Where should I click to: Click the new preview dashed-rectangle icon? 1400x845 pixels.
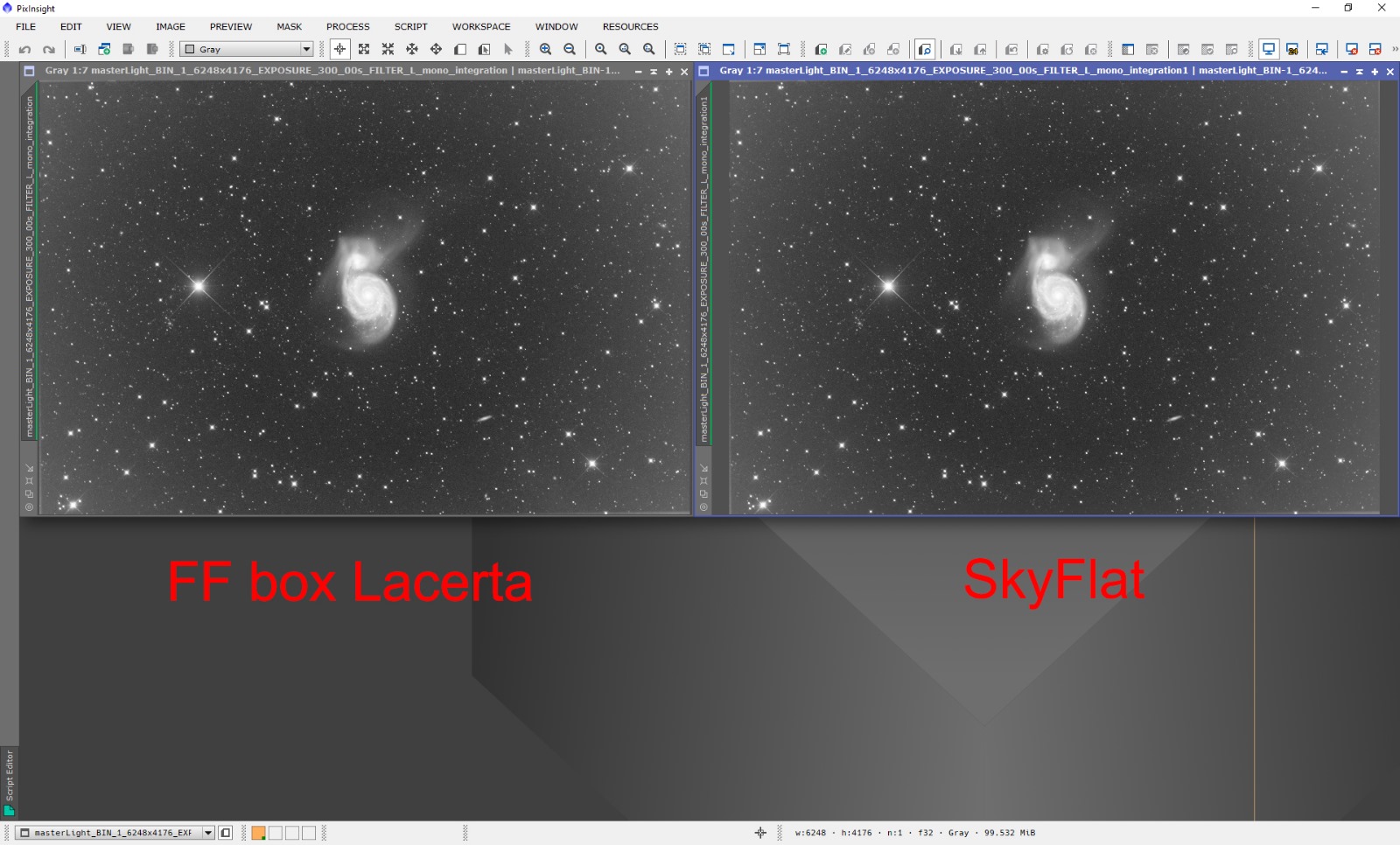(681, 50)
